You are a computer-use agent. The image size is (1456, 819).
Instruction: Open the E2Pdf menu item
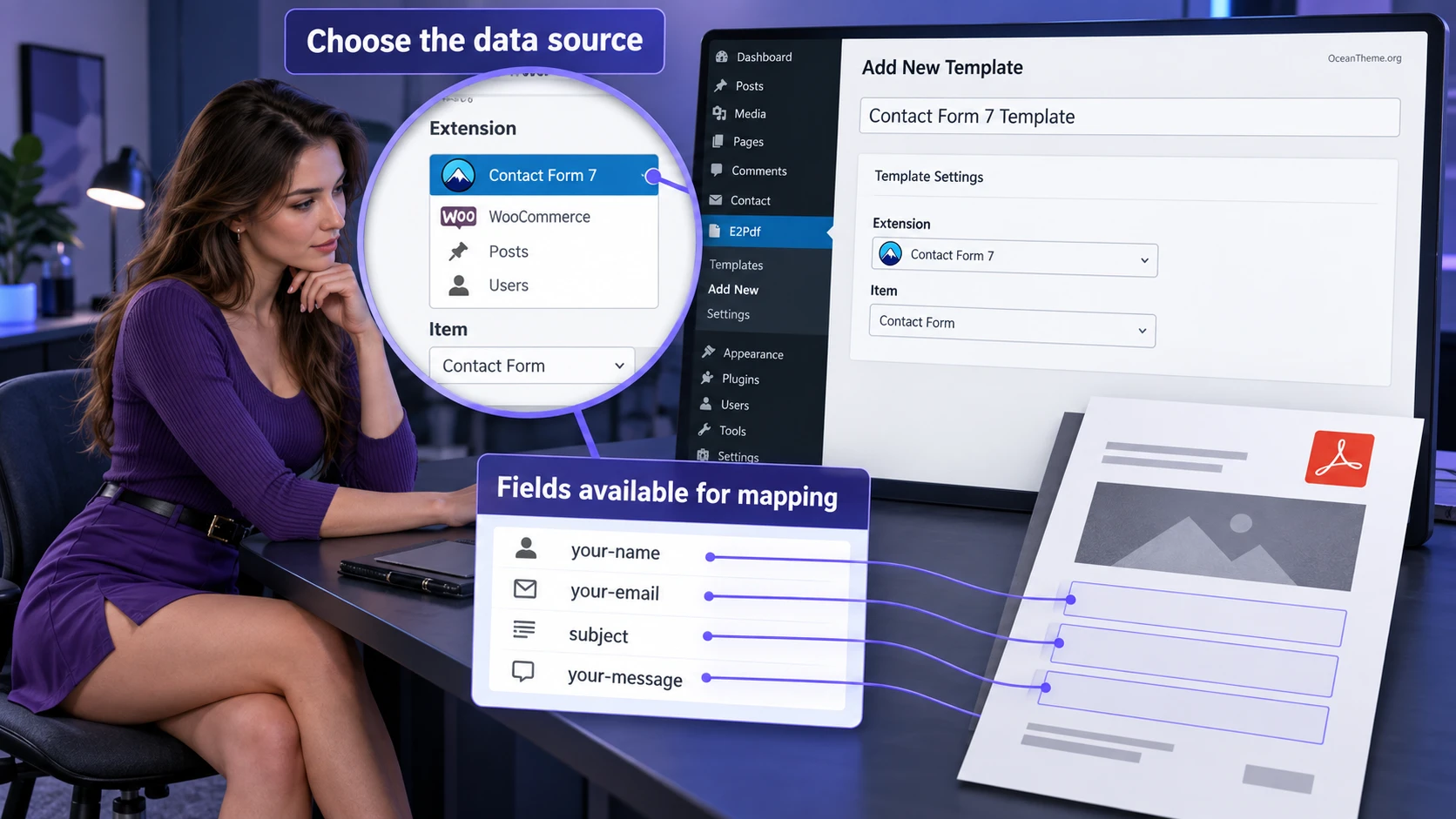point(765,232)
